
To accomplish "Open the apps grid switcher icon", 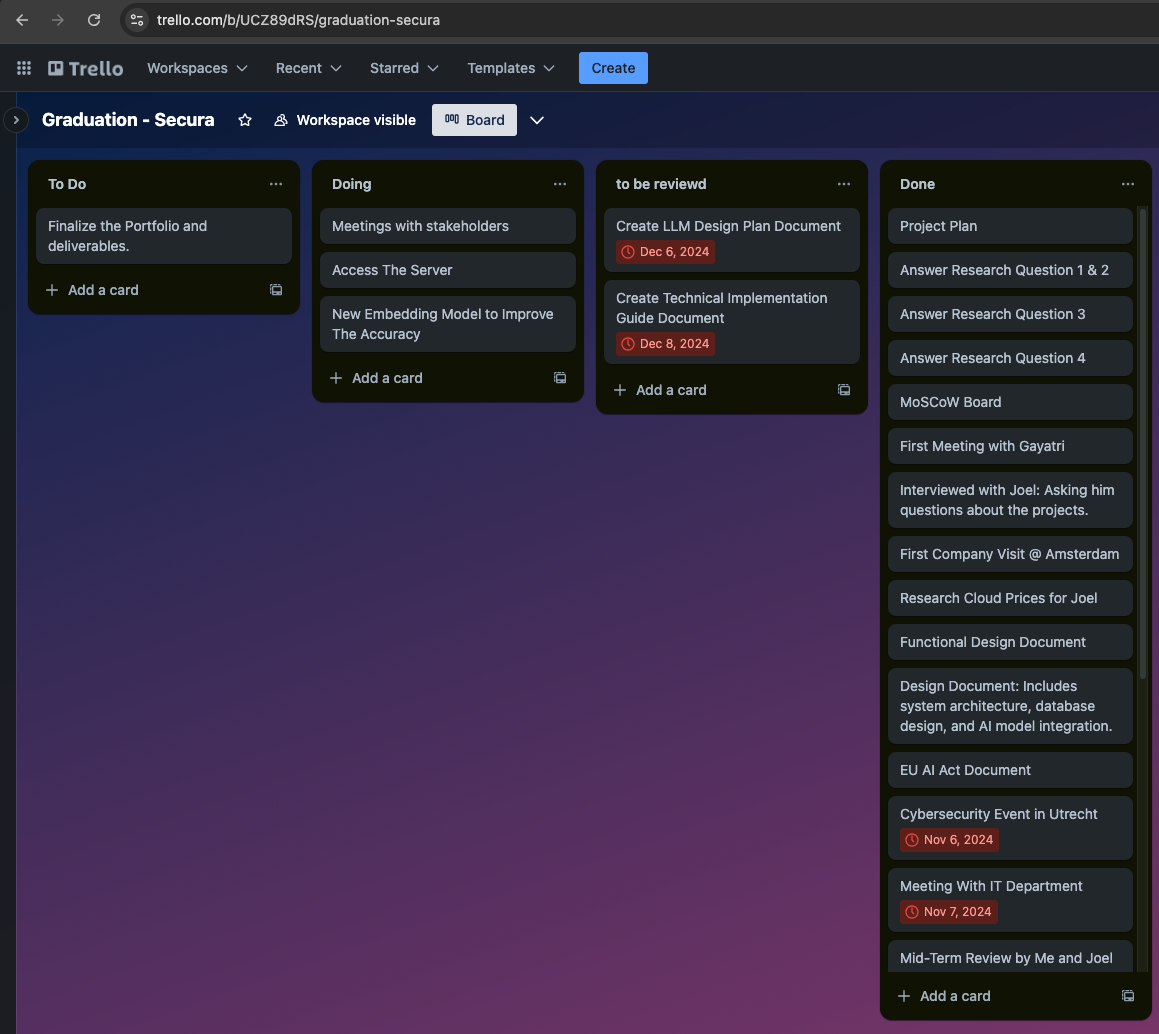I will pos(24,68).
